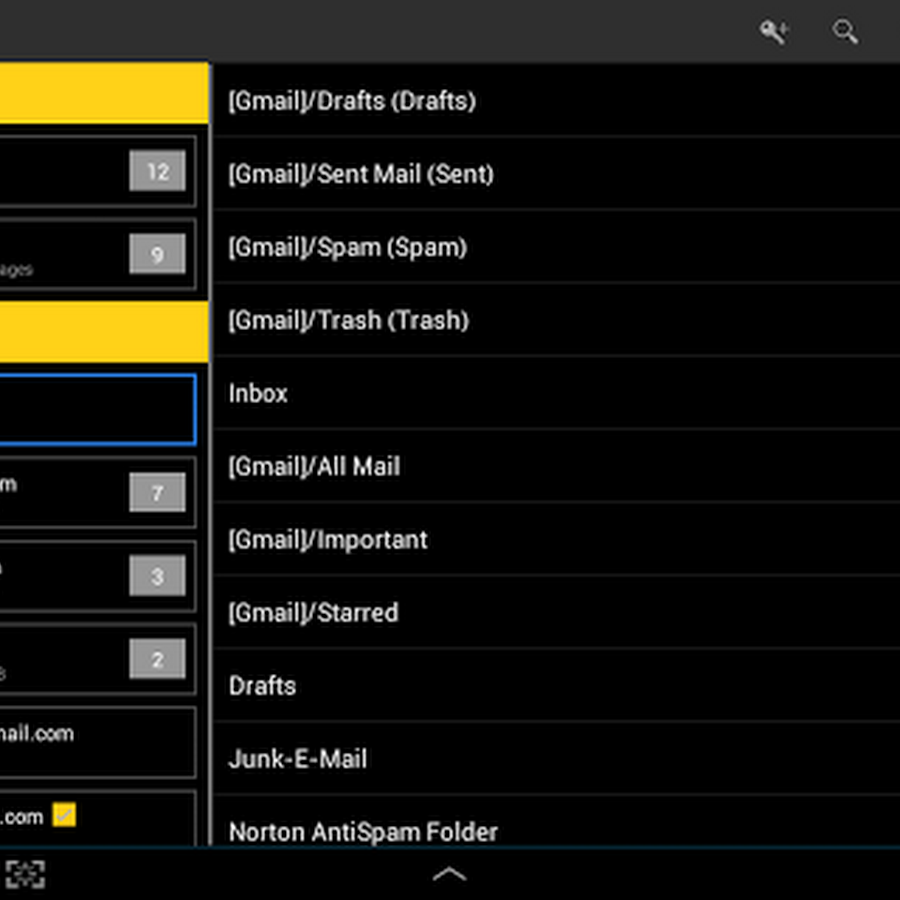Expand the bottom bar up chevron
The height and width of the screenshot is (900, 900).
[449, 874]
